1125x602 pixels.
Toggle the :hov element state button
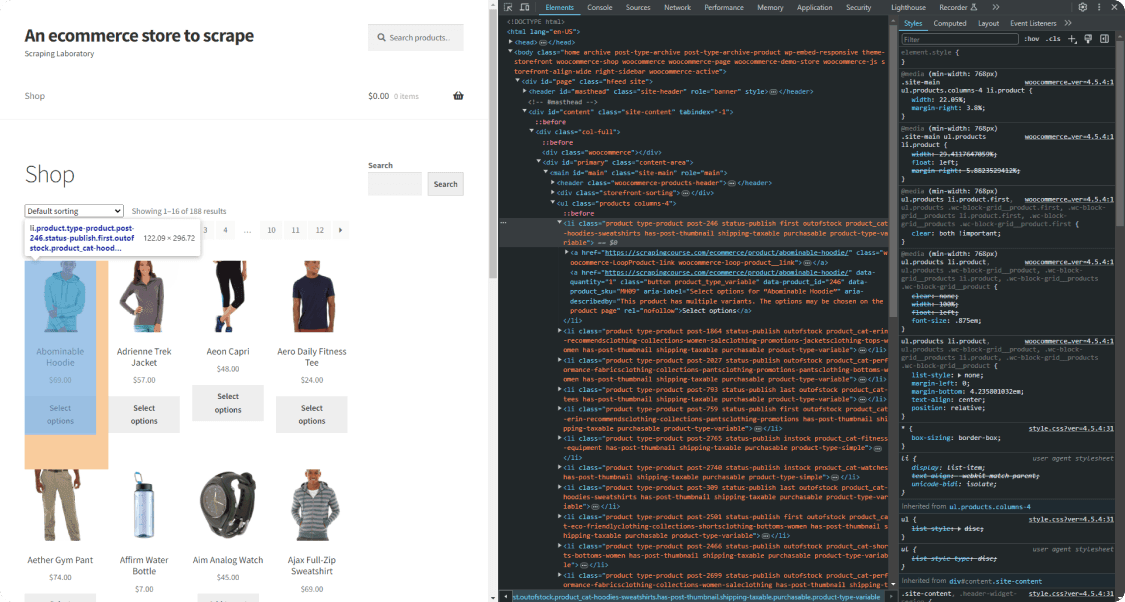pos(1031,39)
